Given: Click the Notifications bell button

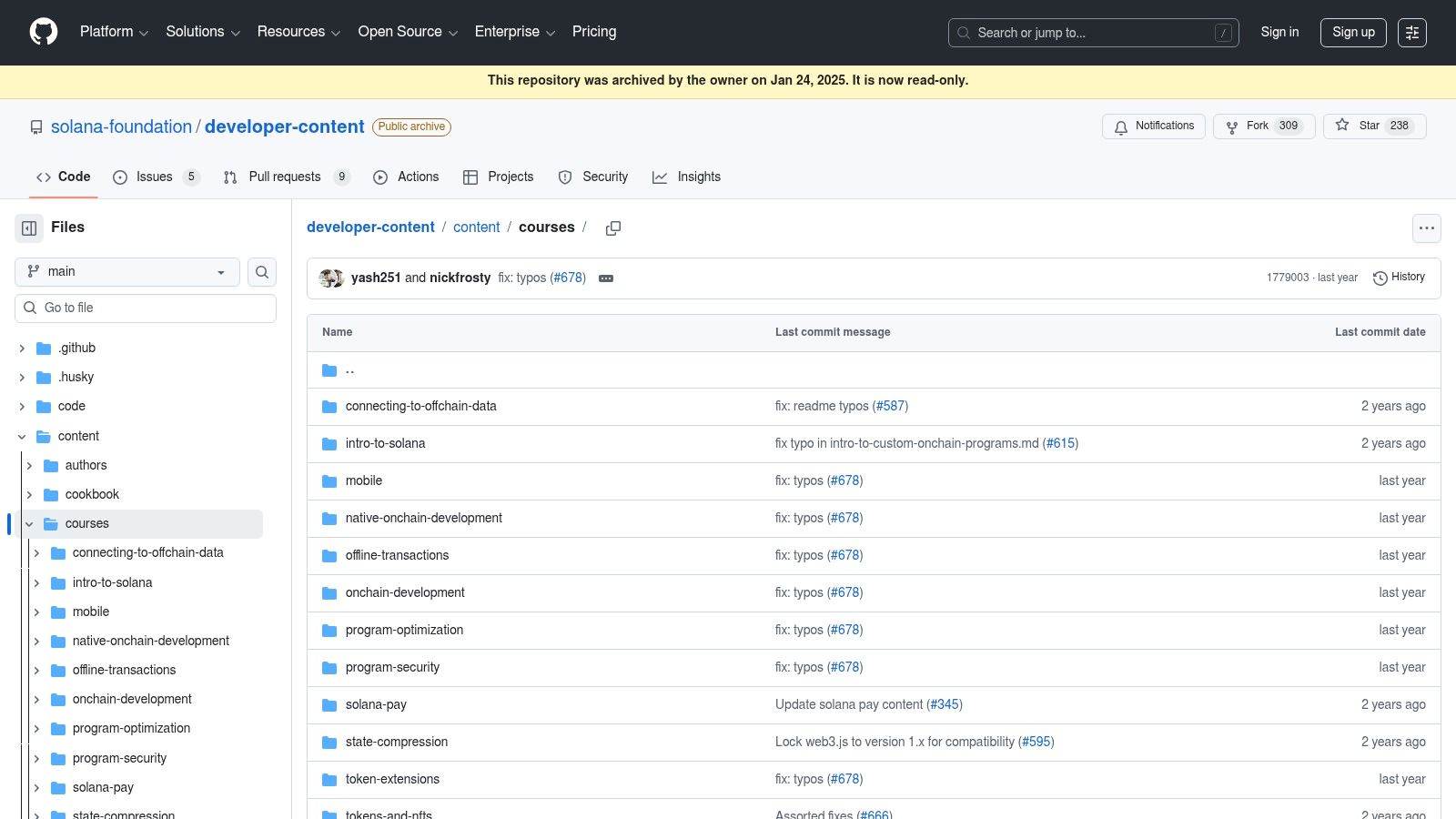Looking at the screenshot, I should 1154,126.
